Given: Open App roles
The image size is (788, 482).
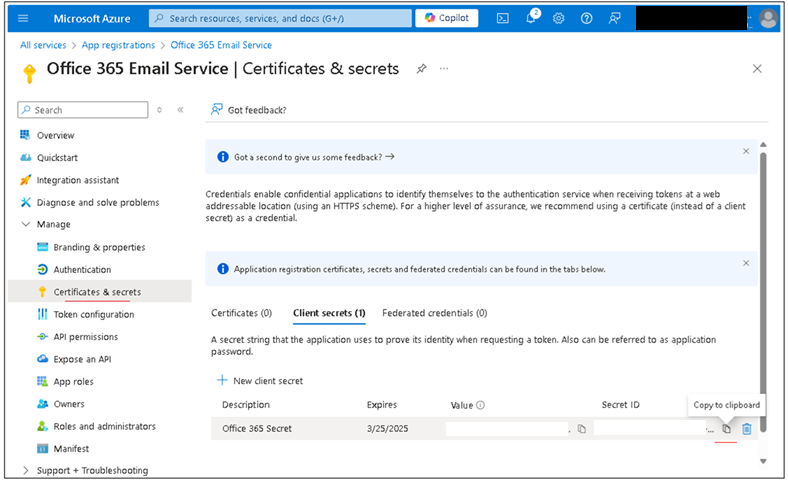Looking at the screenshot, I should click(73, 381).
